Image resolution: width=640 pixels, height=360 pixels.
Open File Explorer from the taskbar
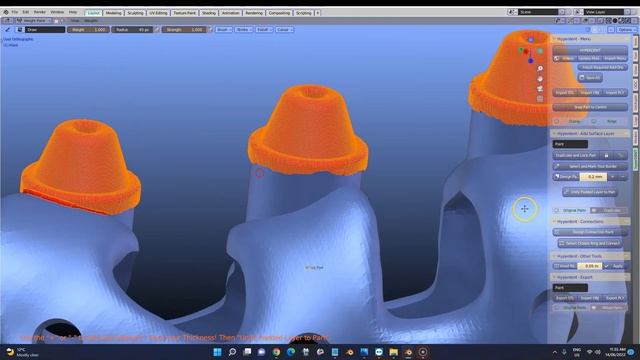393,352
